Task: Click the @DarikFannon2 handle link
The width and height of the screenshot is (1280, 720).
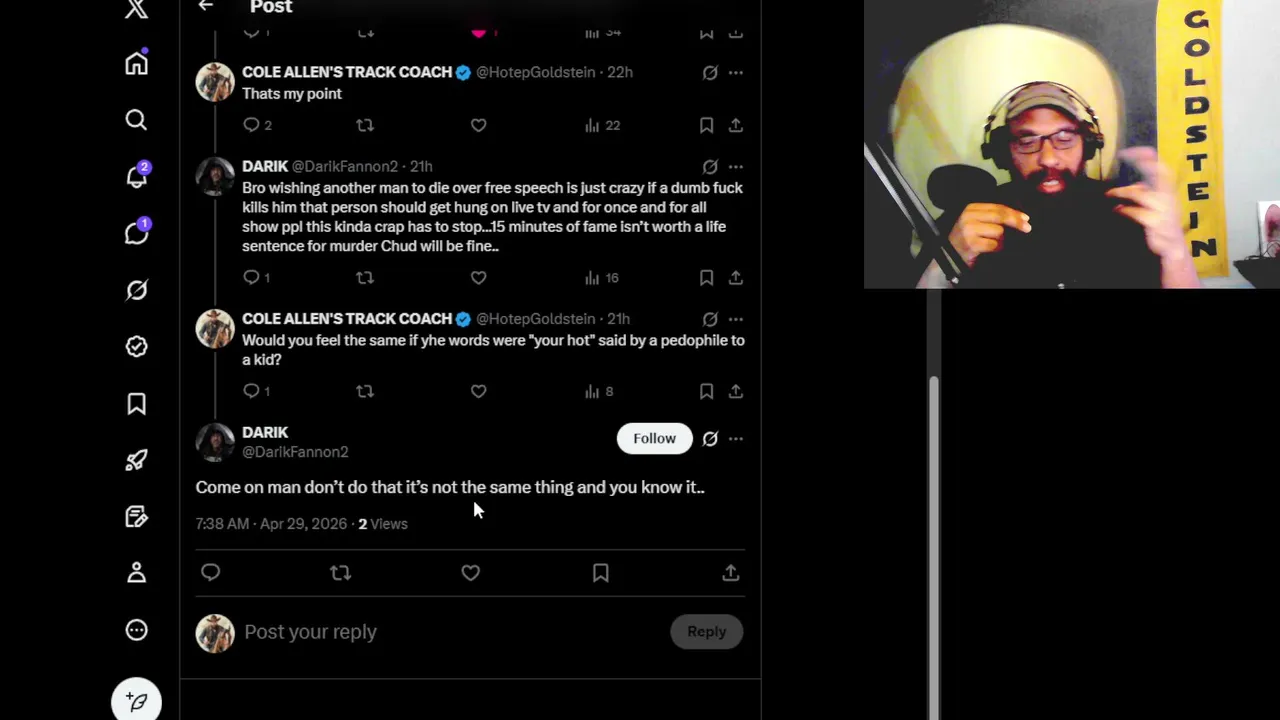Action: coord(295,452)
